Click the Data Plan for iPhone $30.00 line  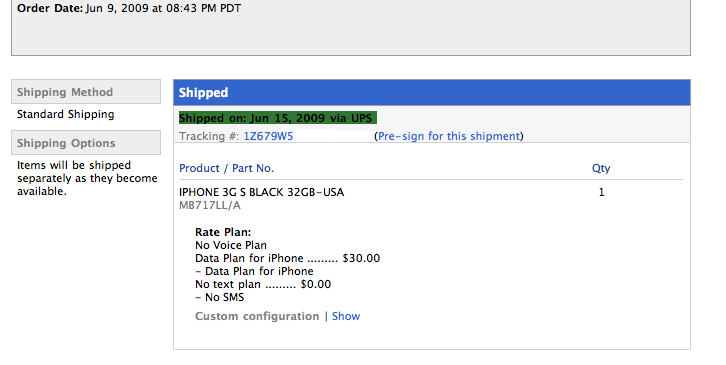[288, 258]
